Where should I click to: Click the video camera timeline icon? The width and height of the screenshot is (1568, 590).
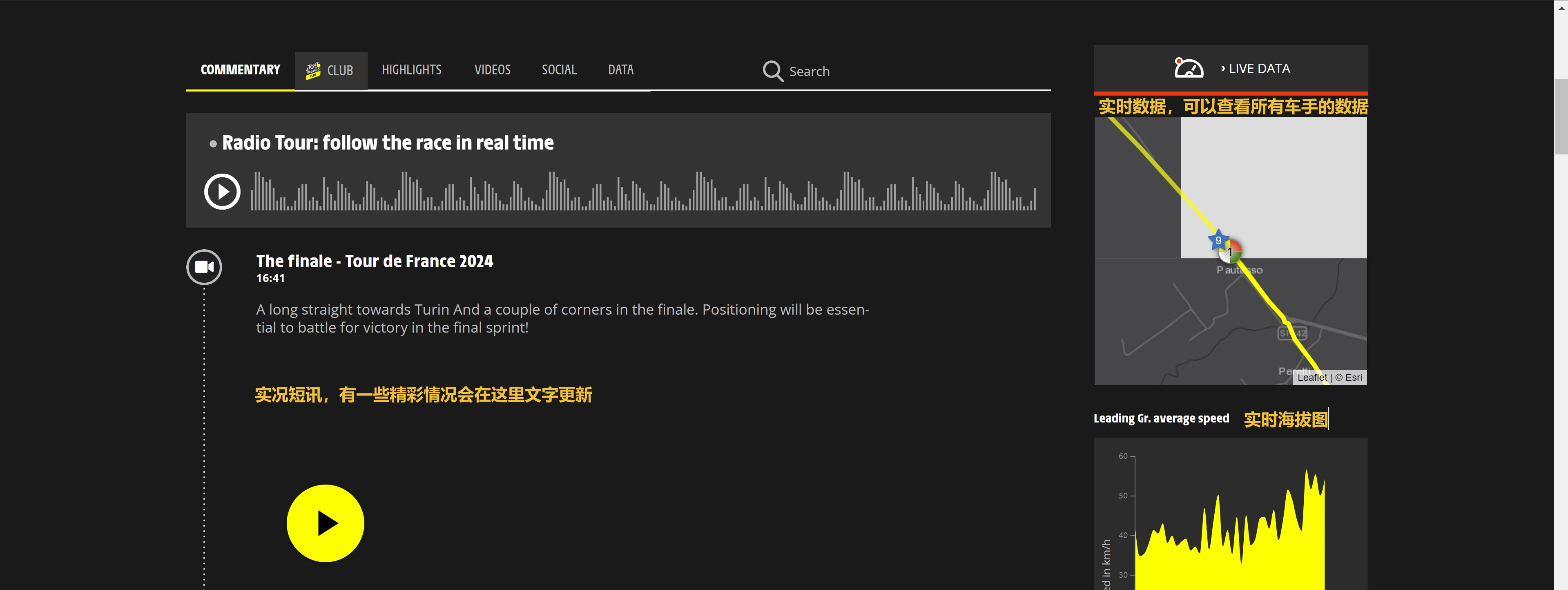click(204, 267)
